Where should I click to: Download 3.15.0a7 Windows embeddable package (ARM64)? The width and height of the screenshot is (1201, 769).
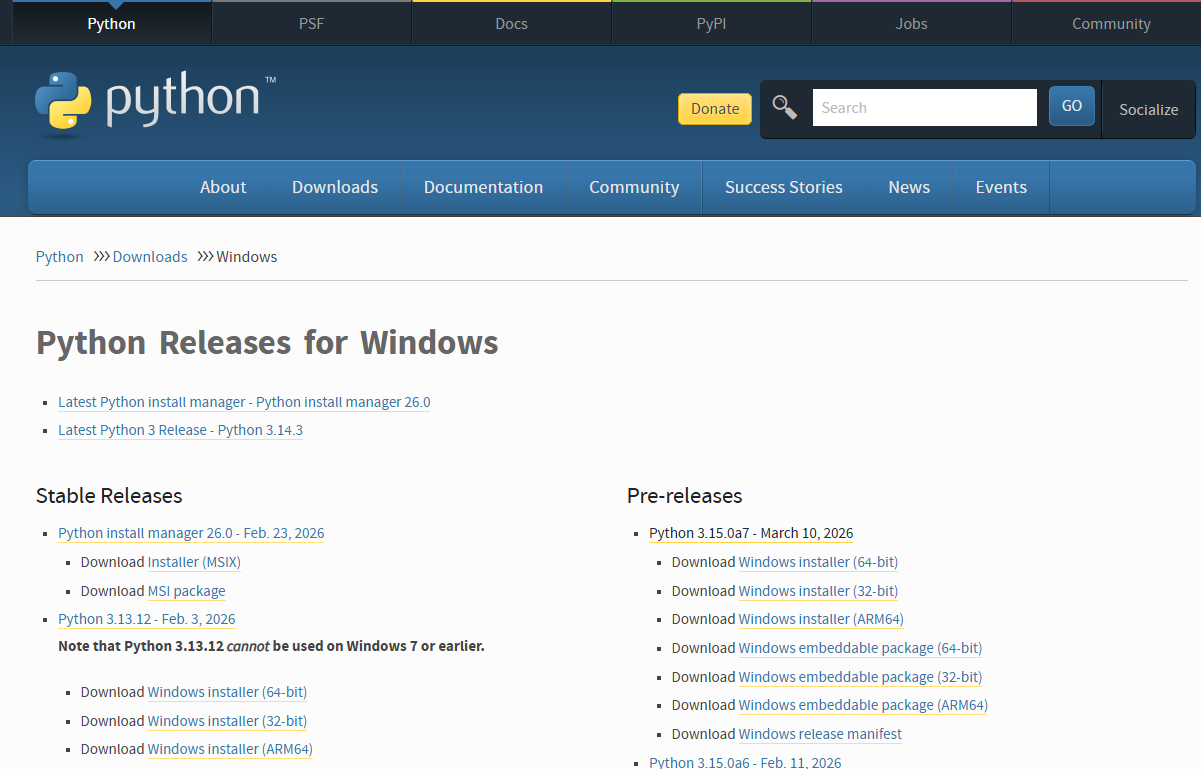tap(863, 705)
